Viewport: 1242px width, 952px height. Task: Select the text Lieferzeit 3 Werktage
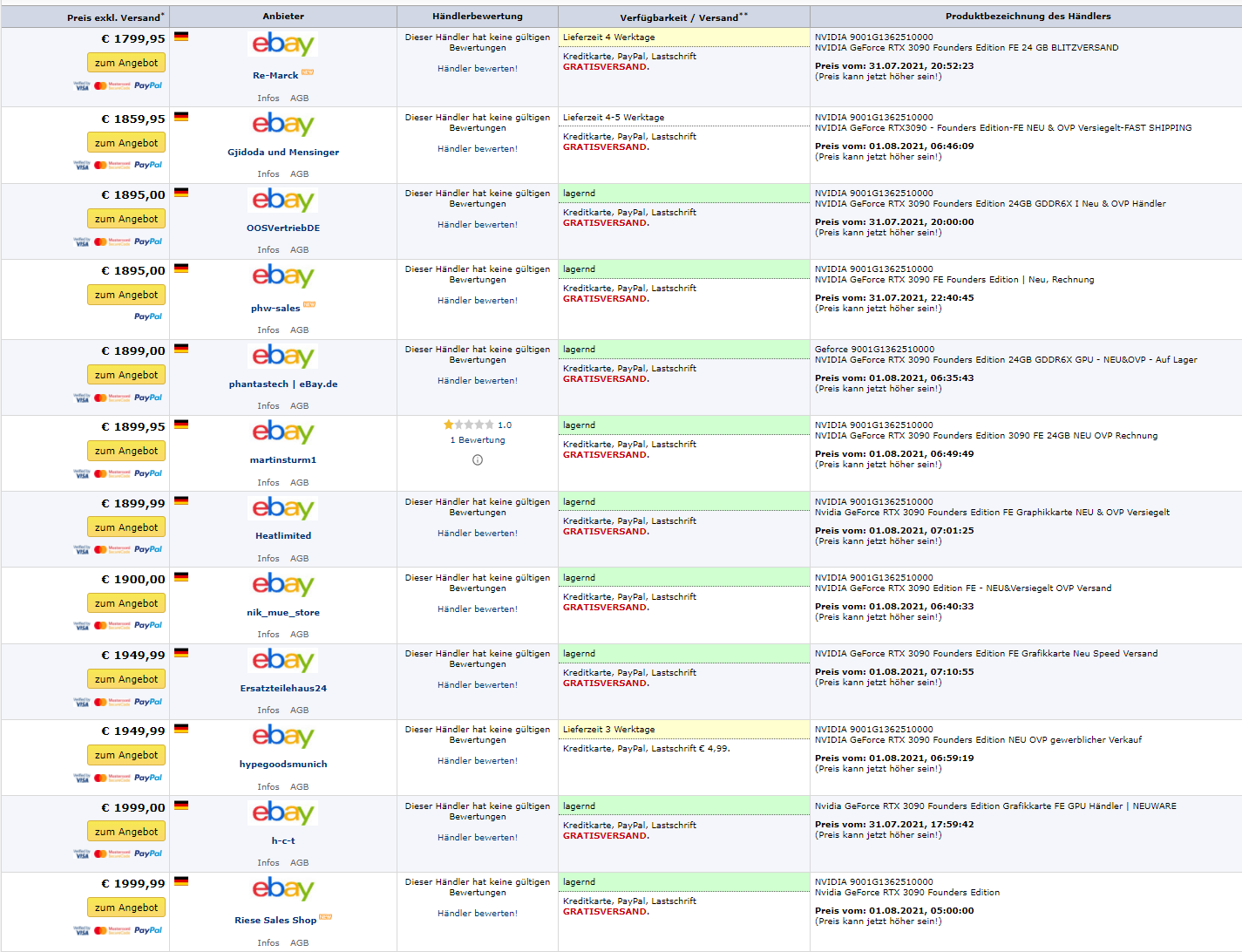pyautogui.click(x=609, y=730)
